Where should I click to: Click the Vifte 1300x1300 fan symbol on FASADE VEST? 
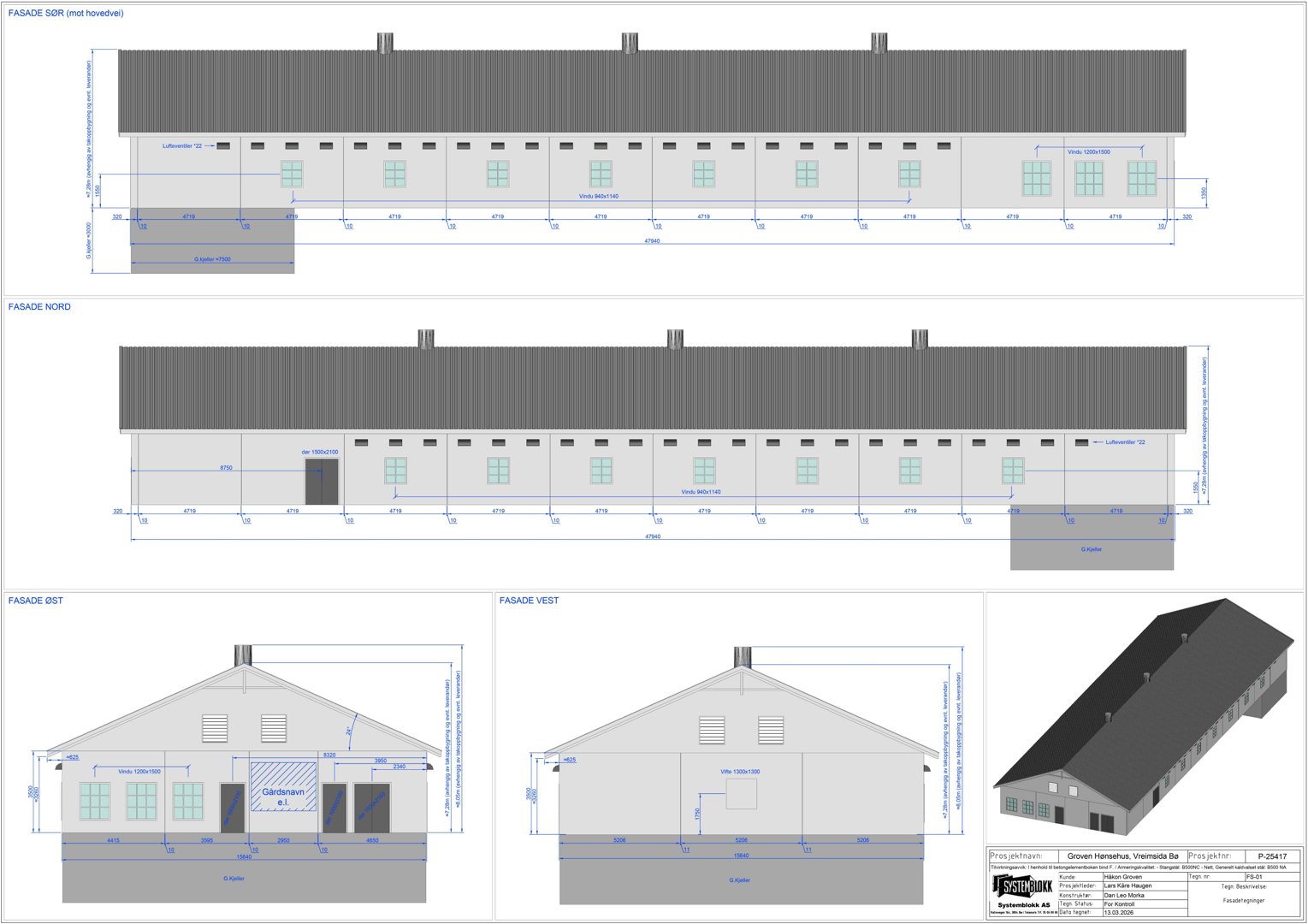pyautogui.click(x=743, y=795)
